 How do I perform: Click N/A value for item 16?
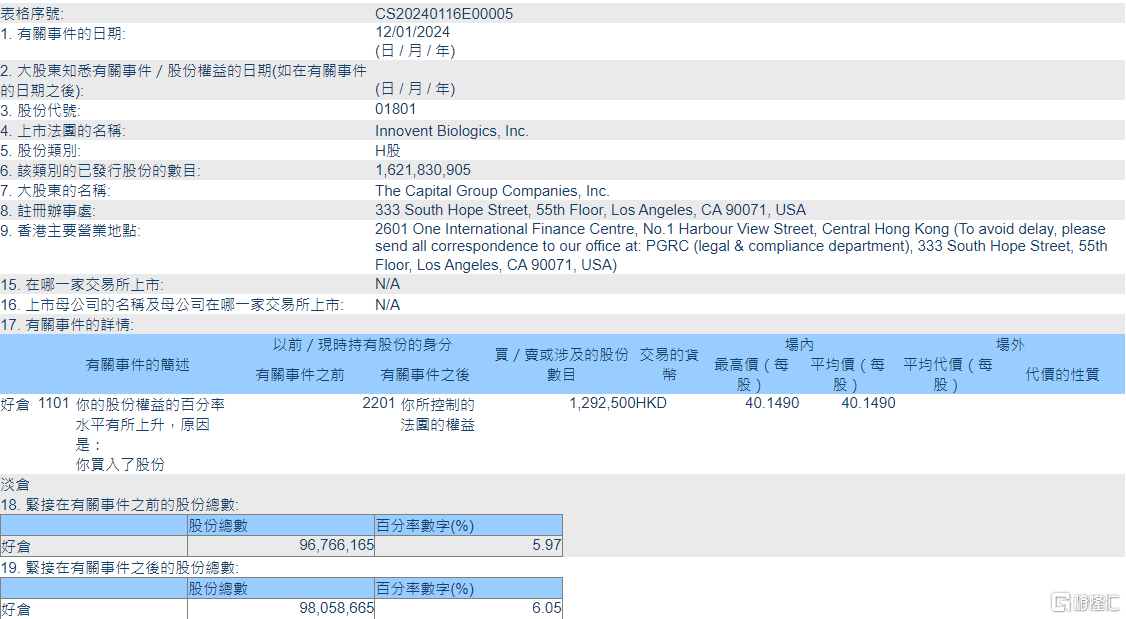(x=388, y=305)
